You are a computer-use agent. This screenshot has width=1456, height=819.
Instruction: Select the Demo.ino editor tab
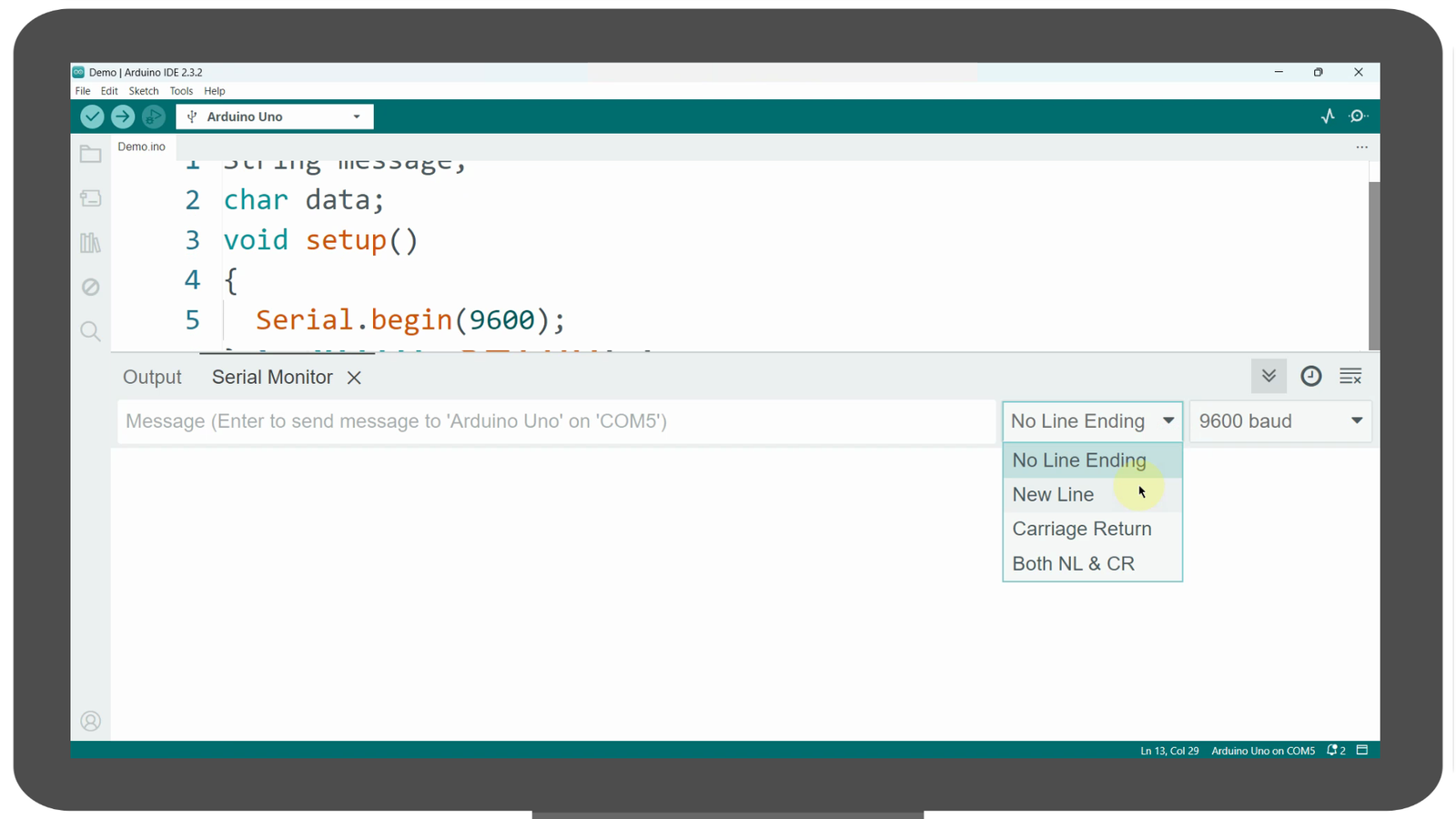(142, 147)
